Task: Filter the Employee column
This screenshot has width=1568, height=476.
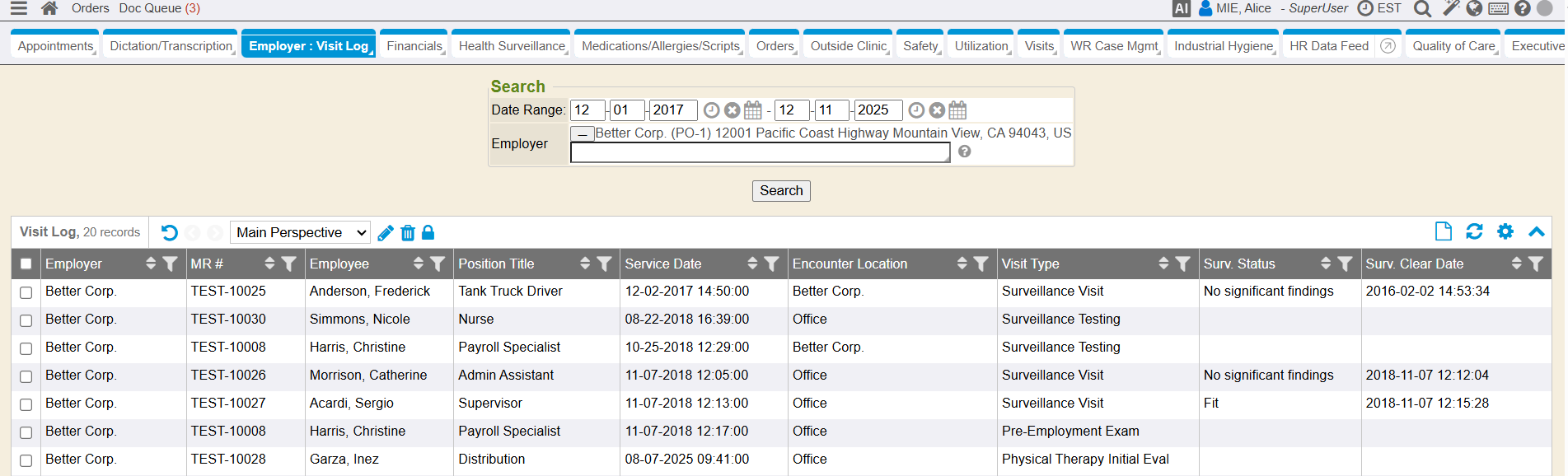Action: [438, 264]
